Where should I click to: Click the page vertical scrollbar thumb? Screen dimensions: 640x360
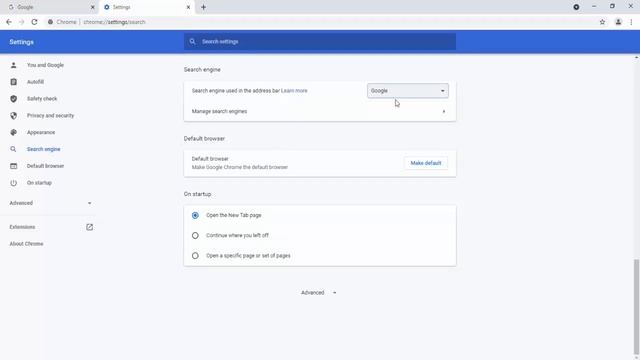click(x=636, y=306)
